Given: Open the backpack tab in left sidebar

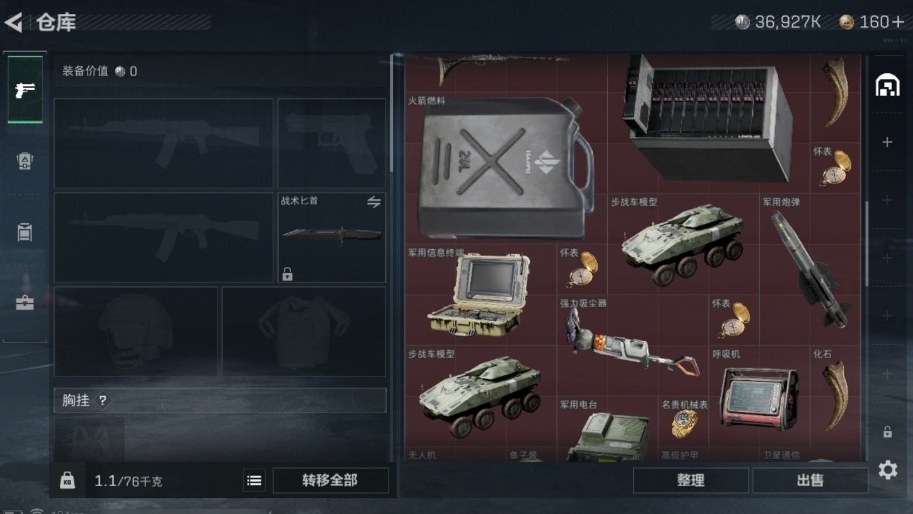Looking at the screenshot, I should (x=24, y=161).
